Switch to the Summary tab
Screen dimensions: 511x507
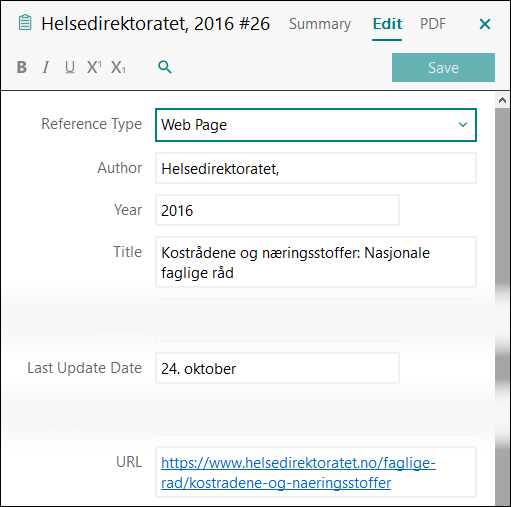[320, 24]
